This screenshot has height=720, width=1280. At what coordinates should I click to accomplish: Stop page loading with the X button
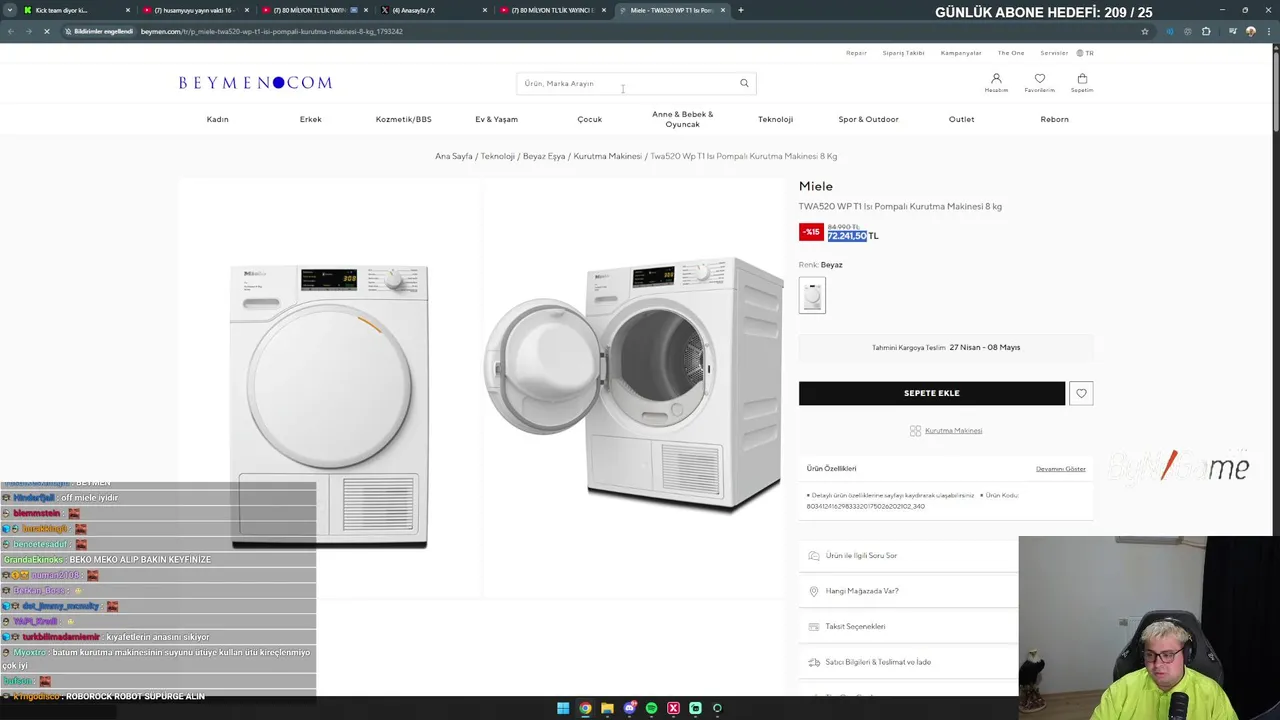(48, 31)
